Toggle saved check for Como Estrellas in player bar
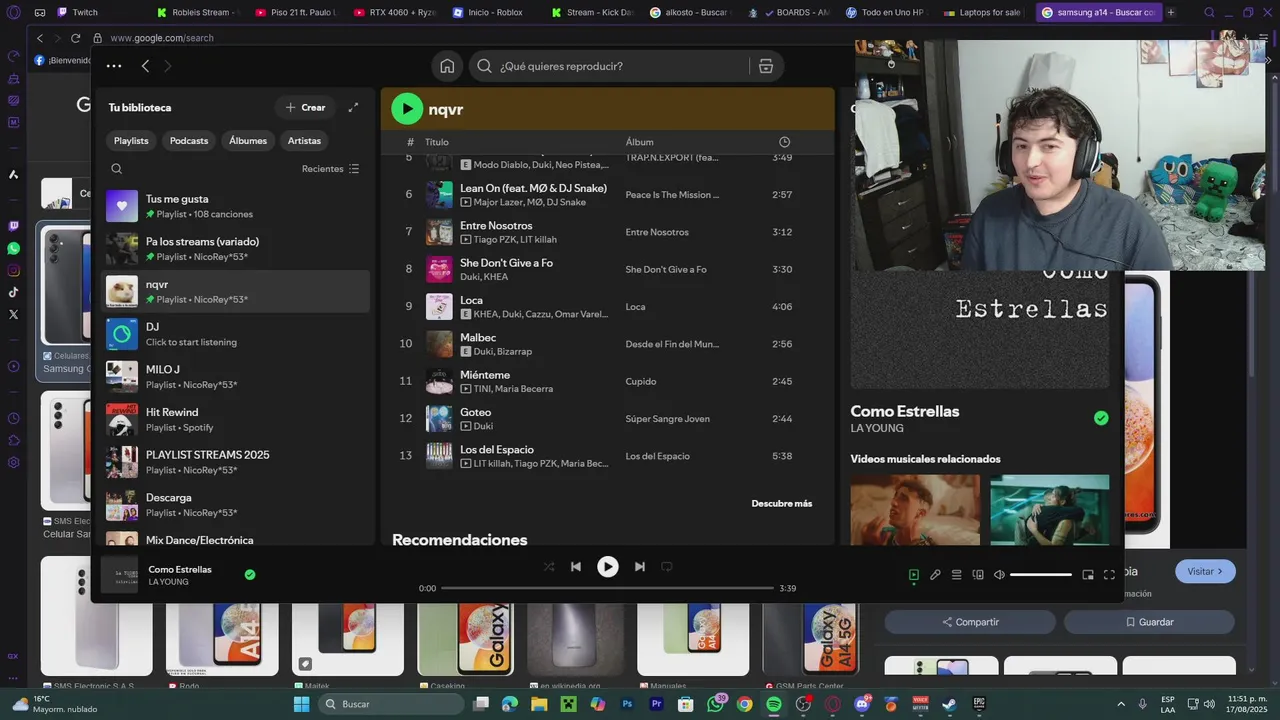The width and height of the screenshot is (1280, 720). pos(250,575)
